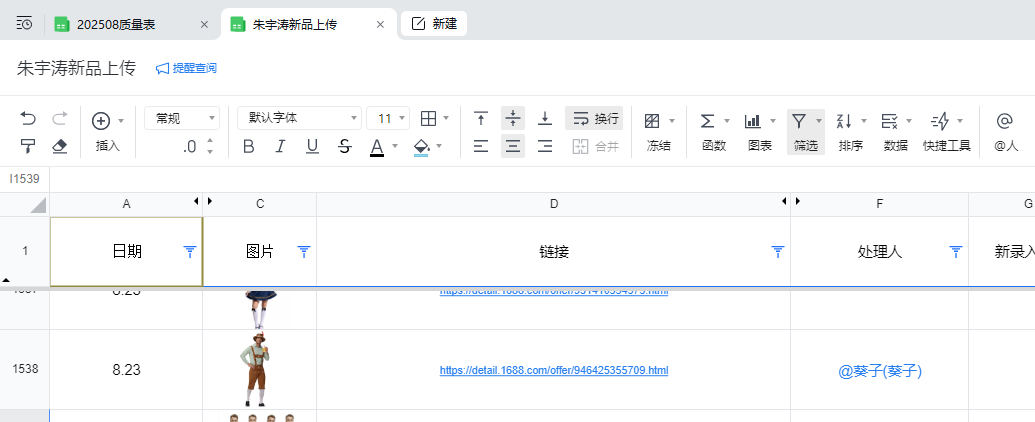Toggle text wrap (换行)
Image resolution: width=1035 pixels, height=422 pixels.
pyautogui.click(x=594, y=119)
